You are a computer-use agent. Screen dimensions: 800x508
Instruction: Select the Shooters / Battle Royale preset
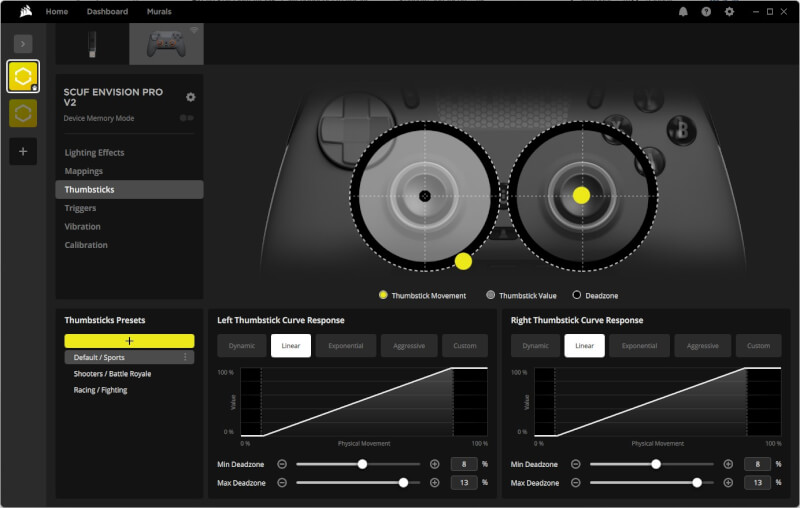112,374
